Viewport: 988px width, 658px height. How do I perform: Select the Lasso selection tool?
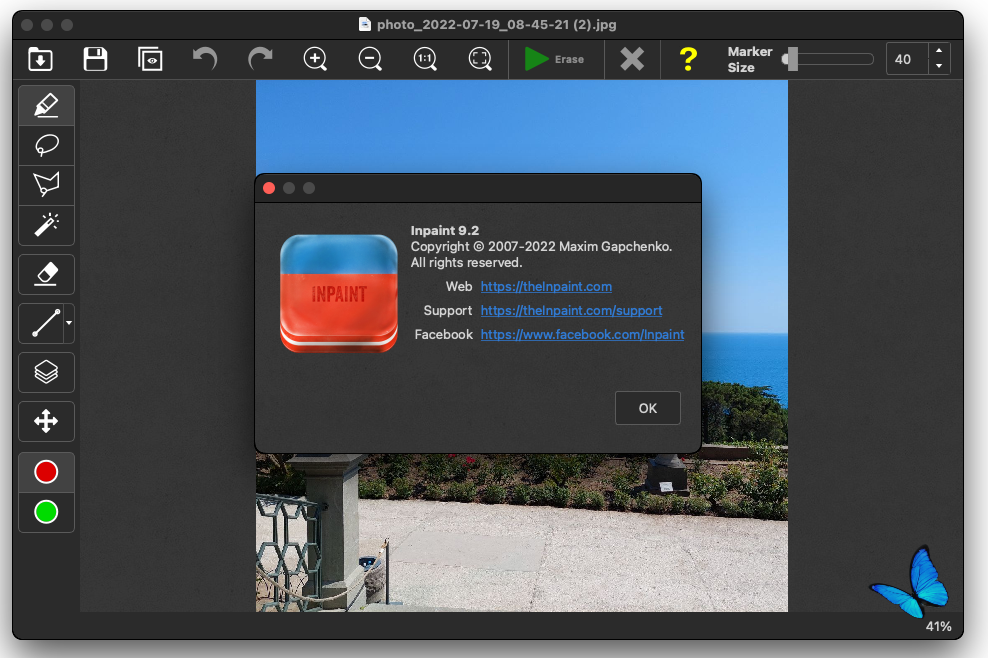click(47, 146)
